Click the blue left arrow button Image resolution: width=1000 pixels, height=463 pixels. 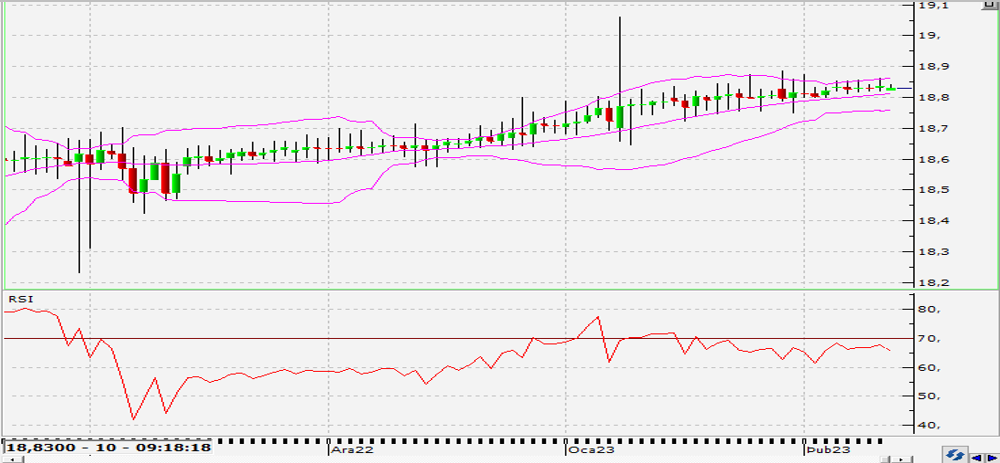pyautogui.click(x=976, y=458)
